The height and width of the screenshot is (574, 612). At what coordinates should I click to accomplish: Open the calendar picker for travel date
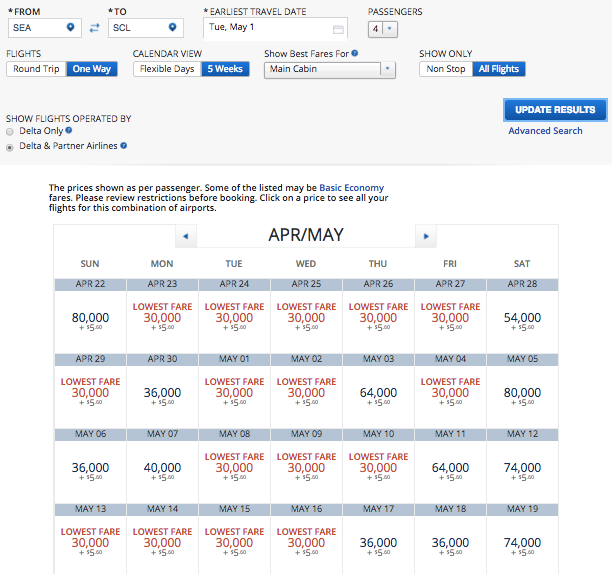(x=338, y=29)
